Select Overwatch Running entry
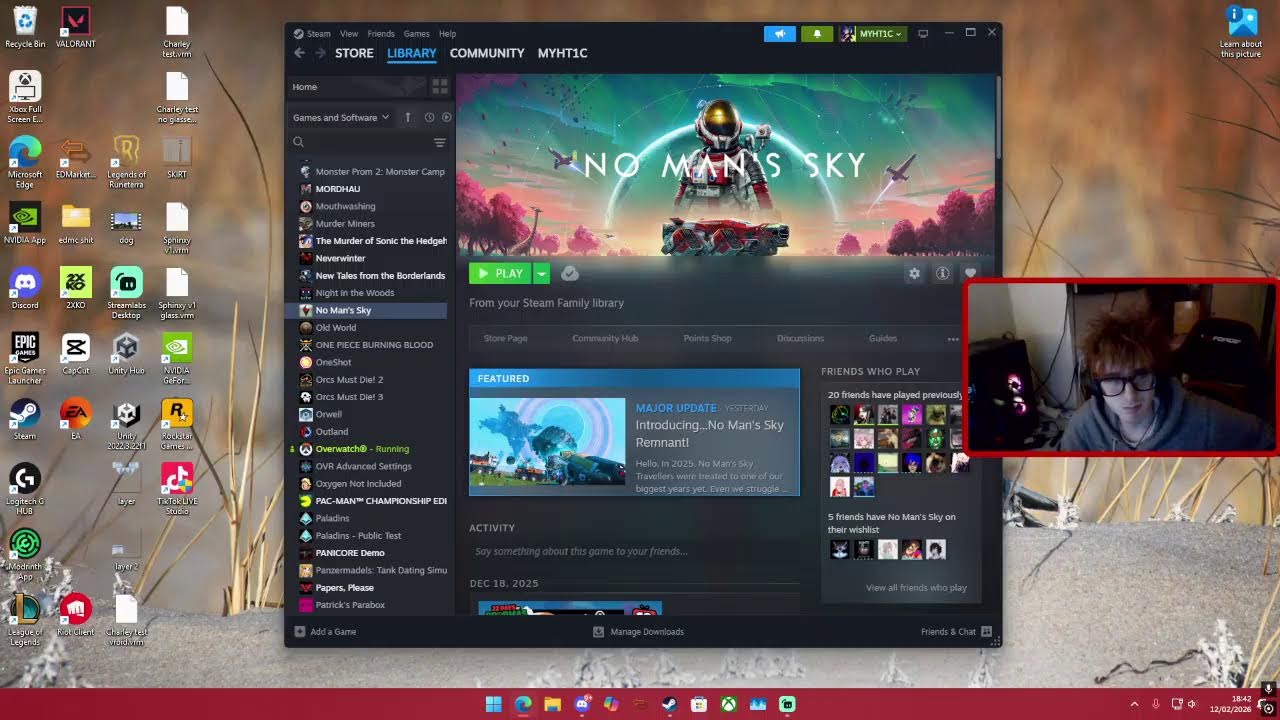 click(x=367, y=449)
